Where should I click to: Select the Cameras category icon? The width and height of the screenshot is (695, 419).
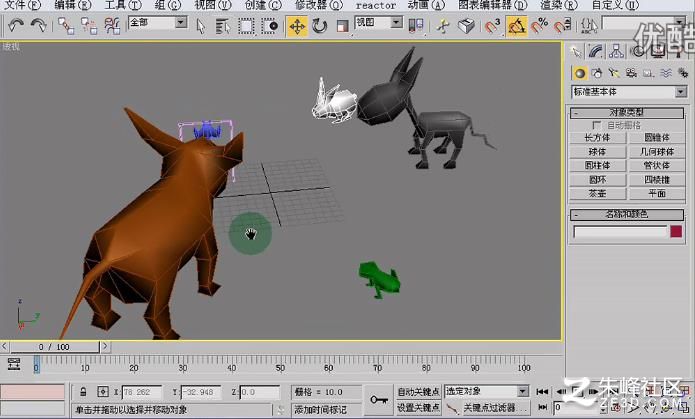pos(631,73)
